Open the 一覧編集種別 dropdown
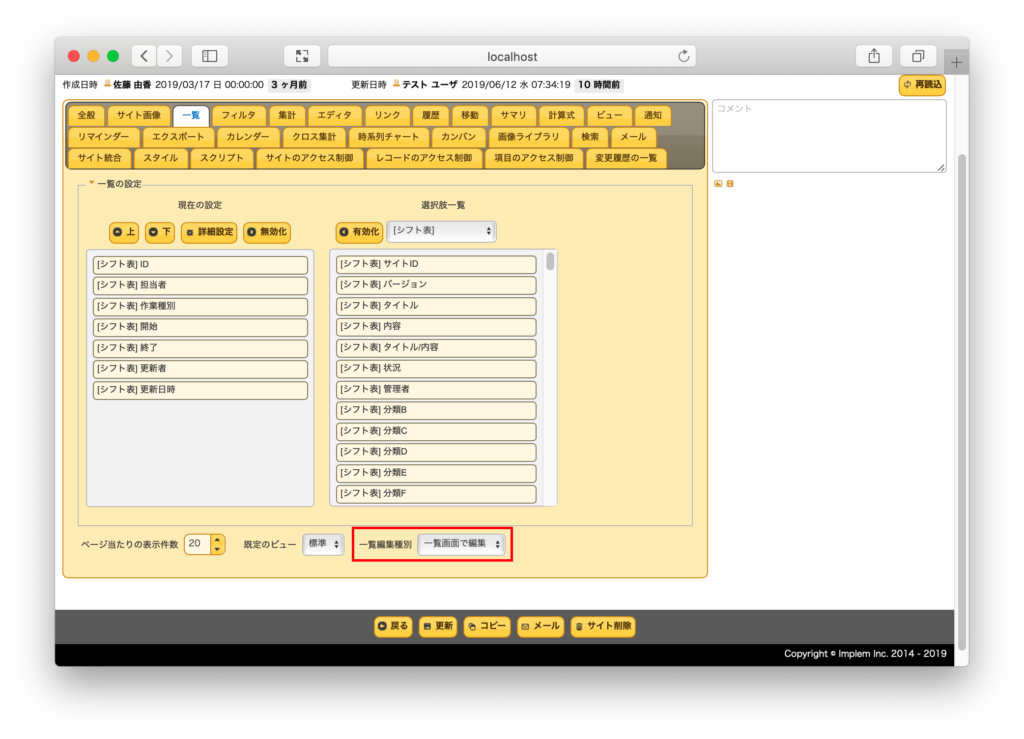This screenshot has height=739, width=1024. (462, 544)
